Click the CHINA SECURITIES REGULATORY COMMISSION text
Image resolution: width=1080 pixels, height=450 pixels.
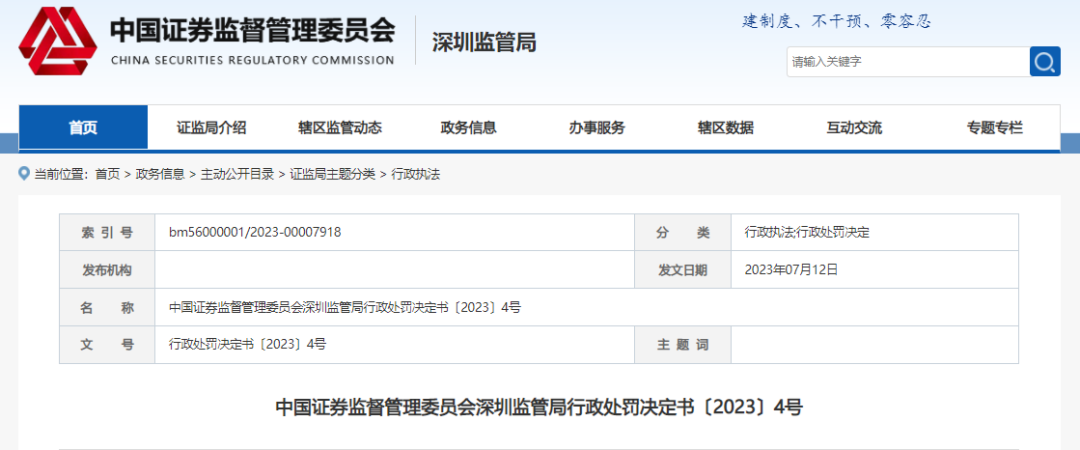[253, 60]
